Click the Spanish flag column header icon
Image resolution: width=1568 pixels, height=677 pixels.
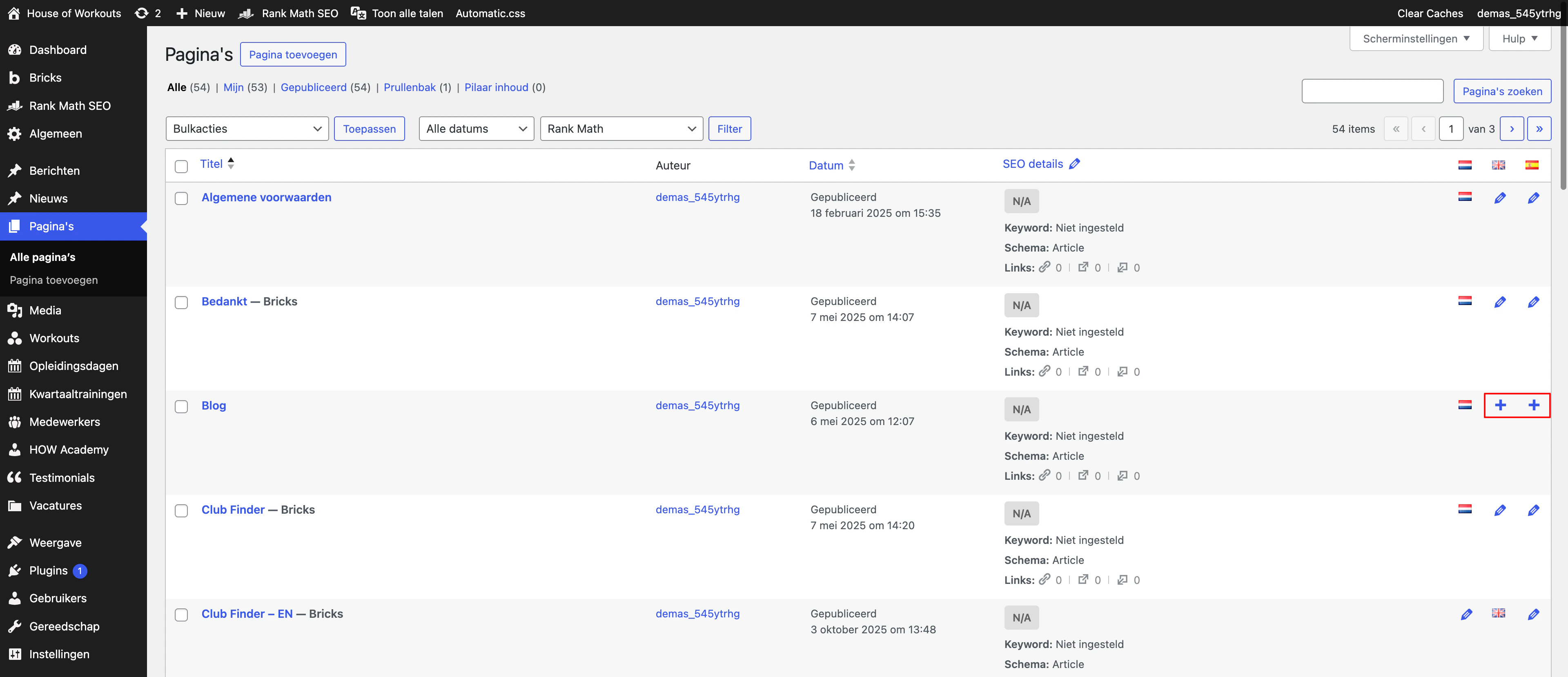tap(1532, 165)
